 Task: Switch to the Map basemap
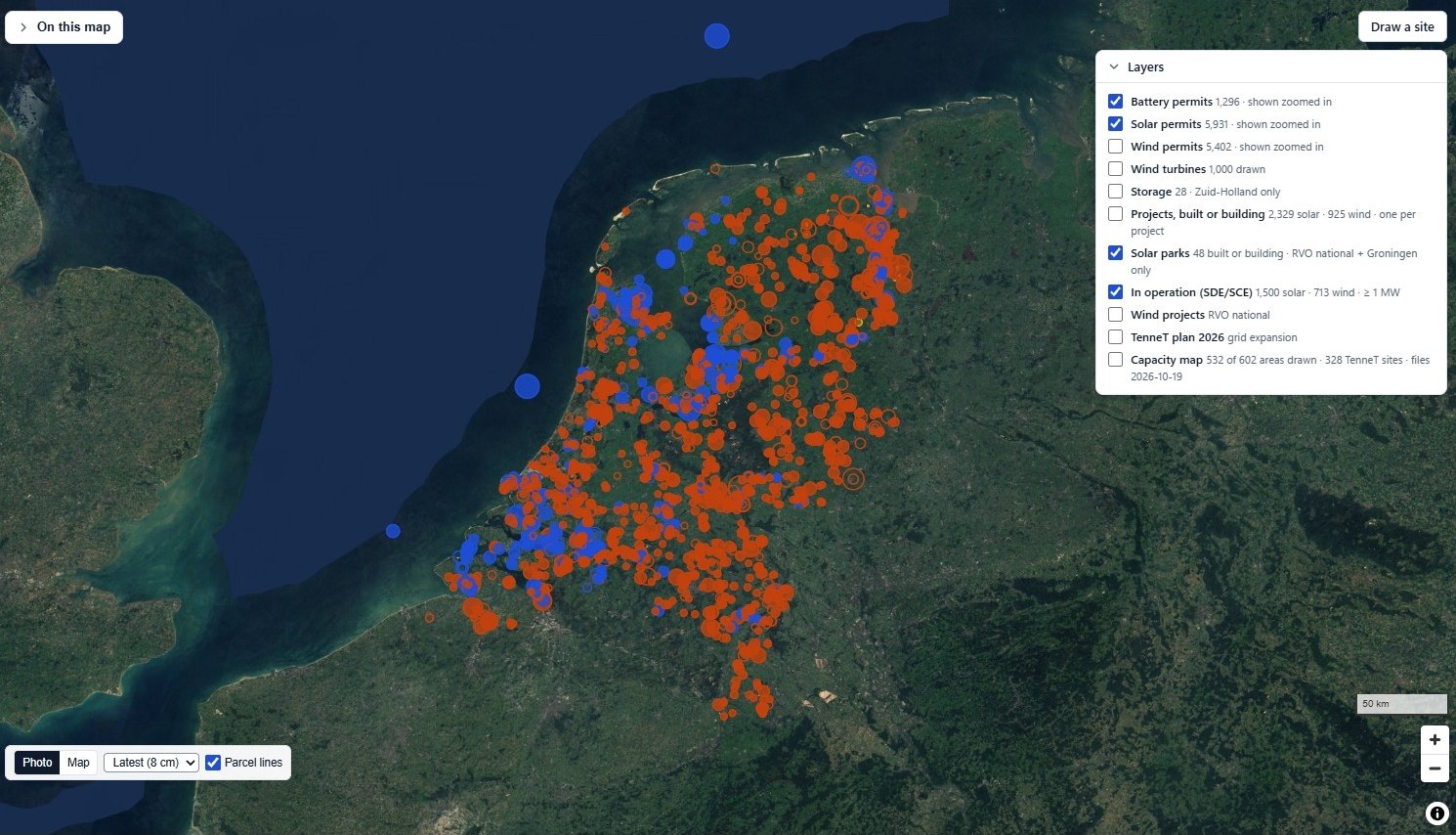pos(78,763)
